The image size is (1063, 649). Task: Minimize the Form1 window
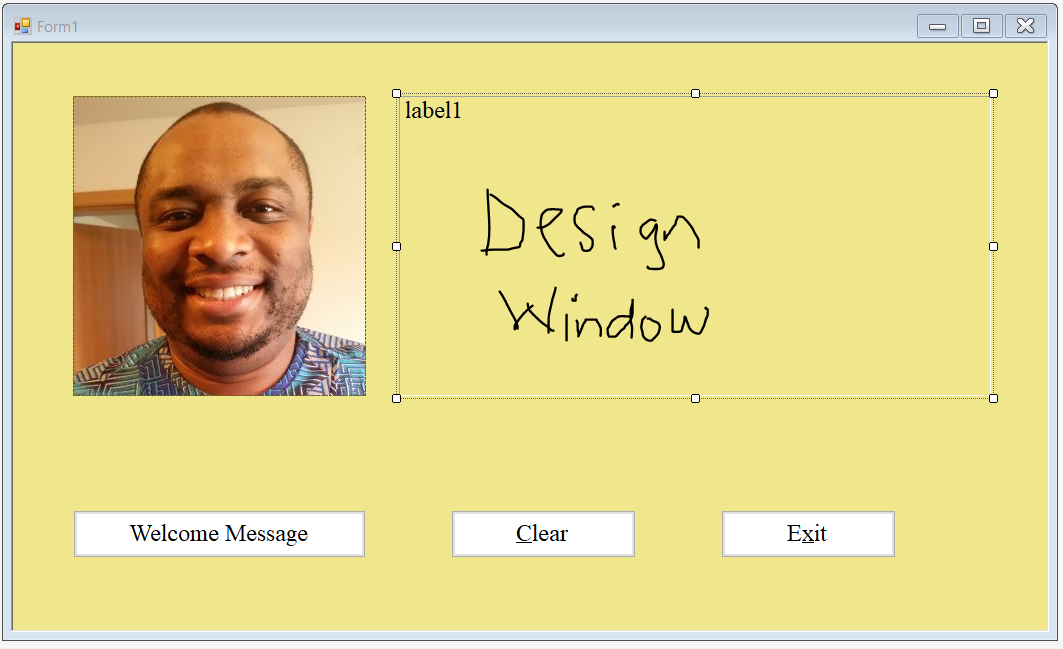(x=938, y=26)
